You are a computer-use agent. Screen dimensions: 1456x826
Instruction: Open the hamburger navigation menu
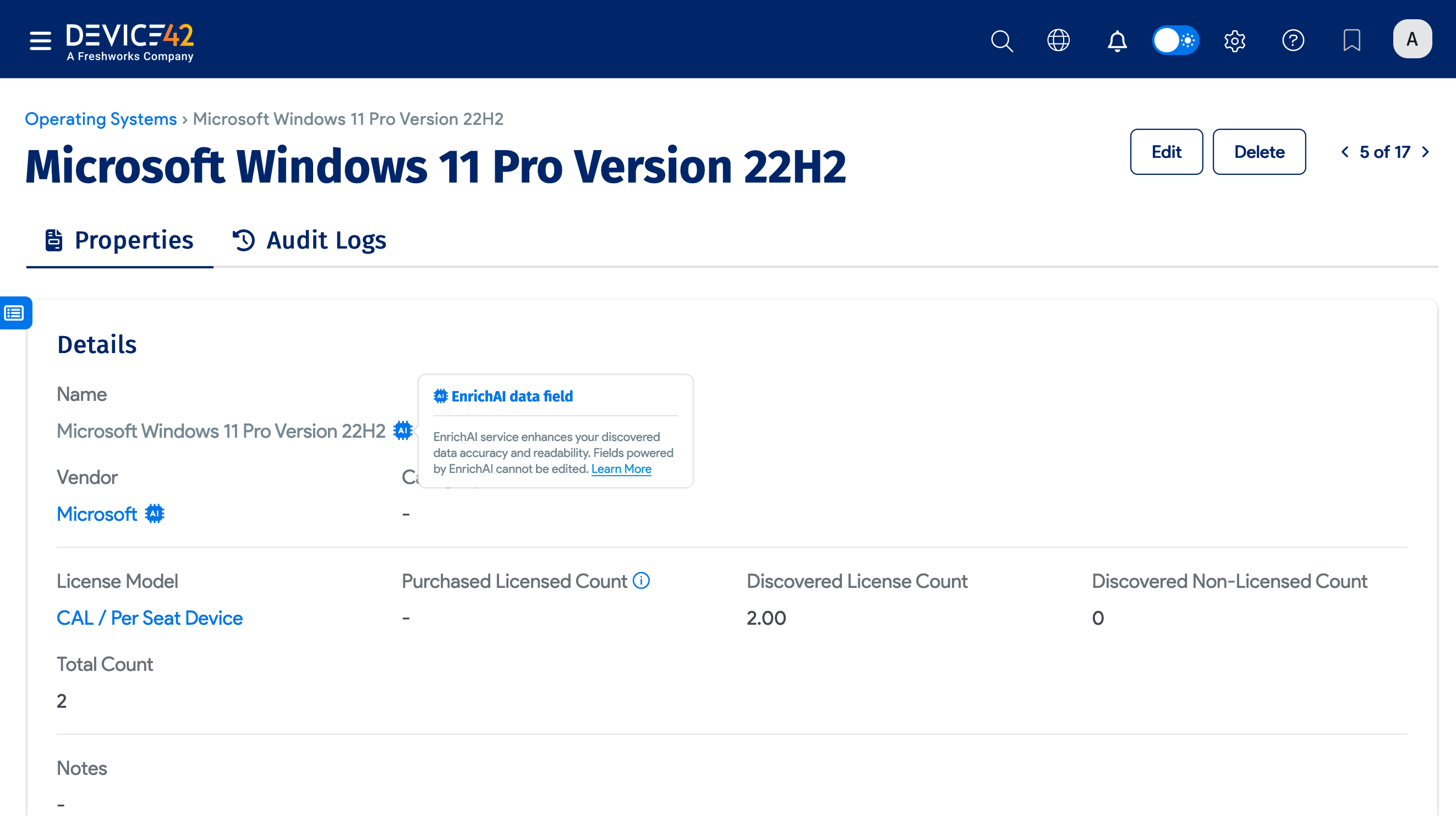[x=39, y=40]
